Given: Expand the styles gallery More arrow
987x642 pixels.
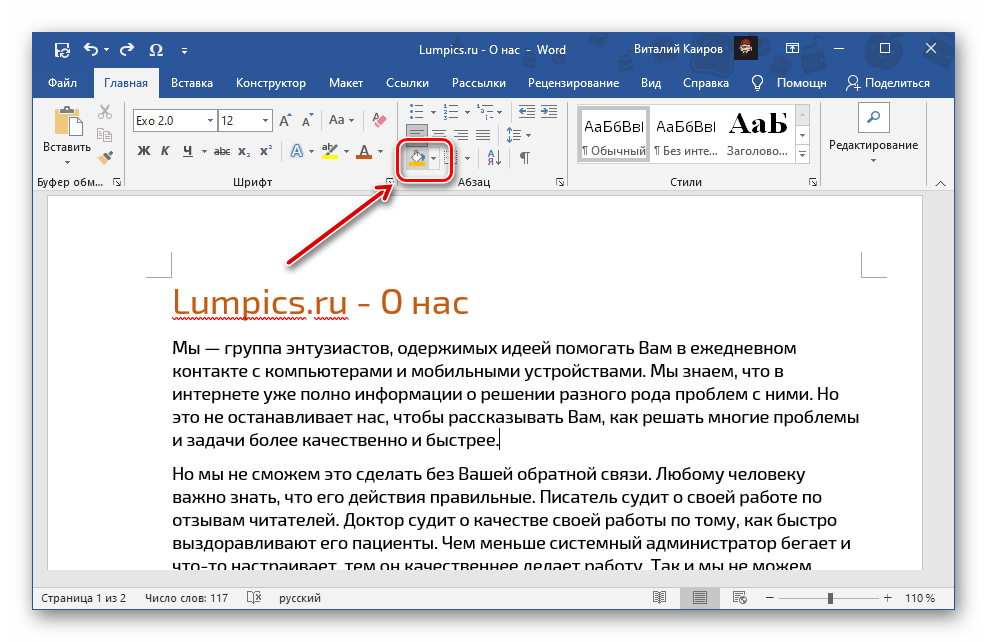Looking at the screenshot, I should (803, 154).
